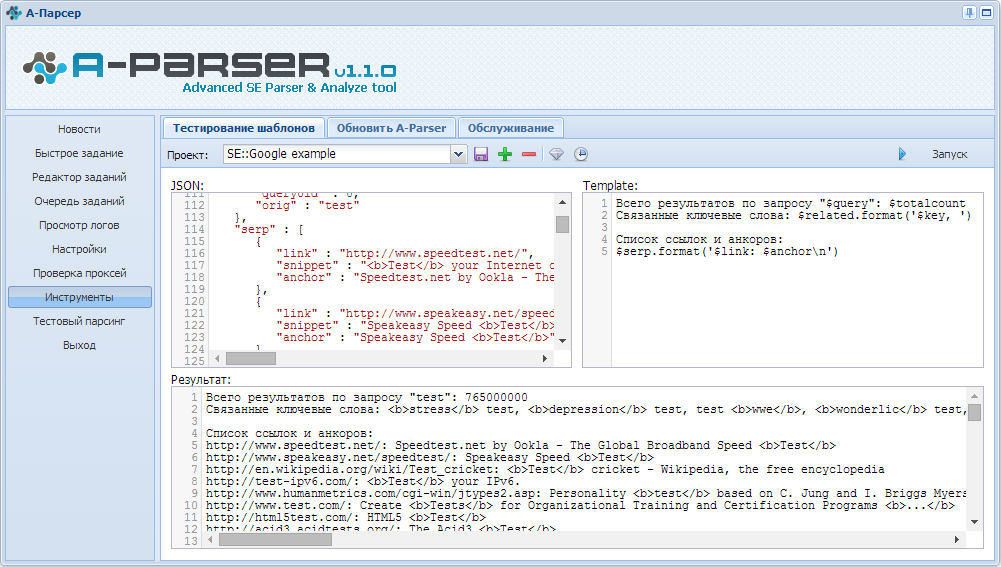Click the JSON horizontal scrollbar thumb
Viewport: 1001px width, 567px height.
[251, 359]
